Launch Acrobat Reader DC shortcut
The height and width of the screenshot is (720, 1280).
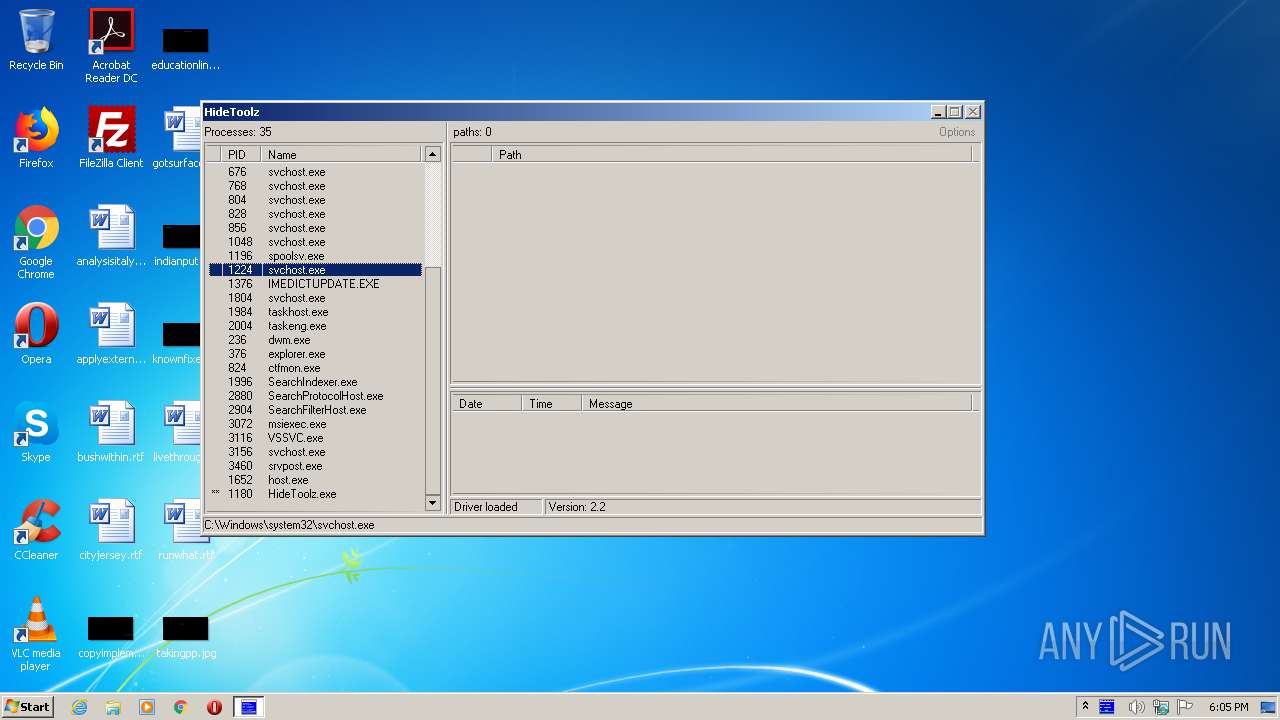(x=111, y=46)
